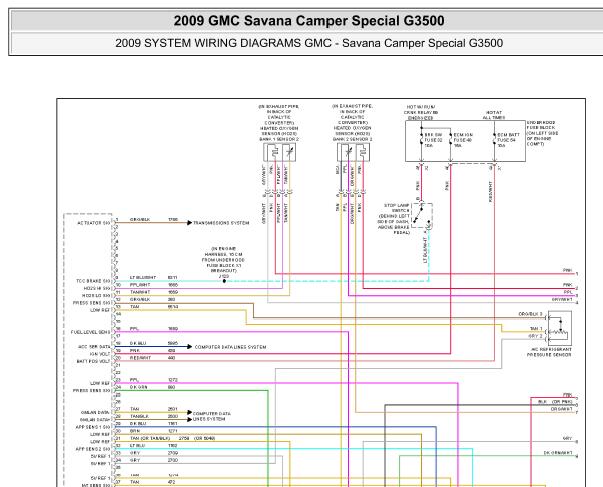Click the "TAN 1" label at the pressure sensor
603x487 pixels.
point(536,329)
